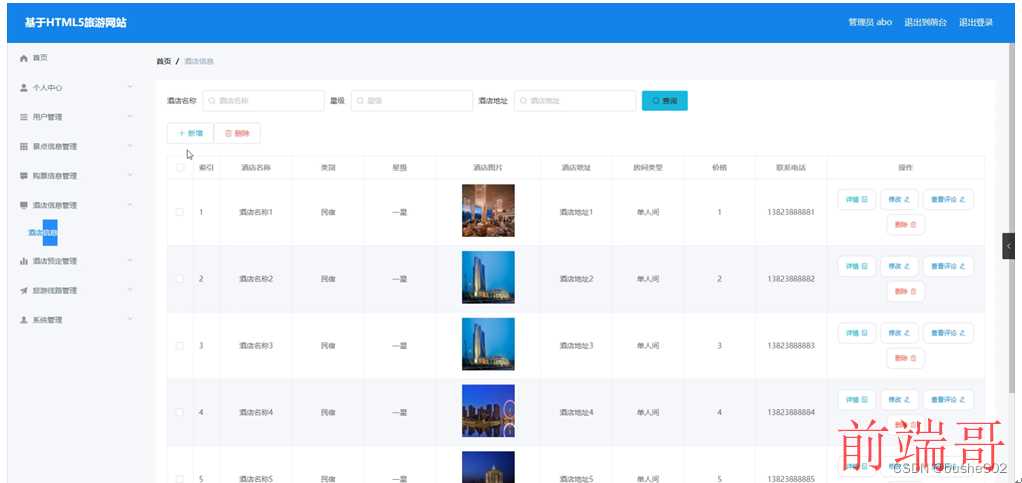Click 查看评论 for row 酒店名称3
Screen dimensions: 1022x483
tap(948, 333)
